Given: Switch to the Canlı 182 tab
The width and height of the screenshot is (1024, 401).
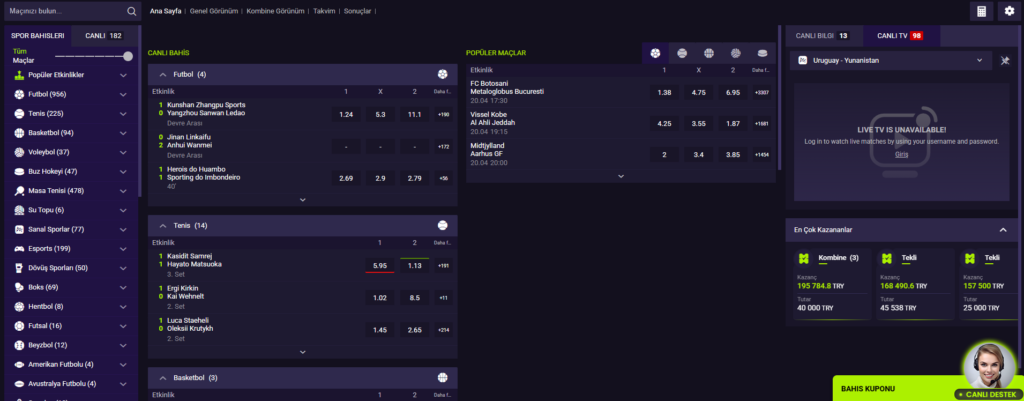Looking at the screenshot, I should click(104, 36).
